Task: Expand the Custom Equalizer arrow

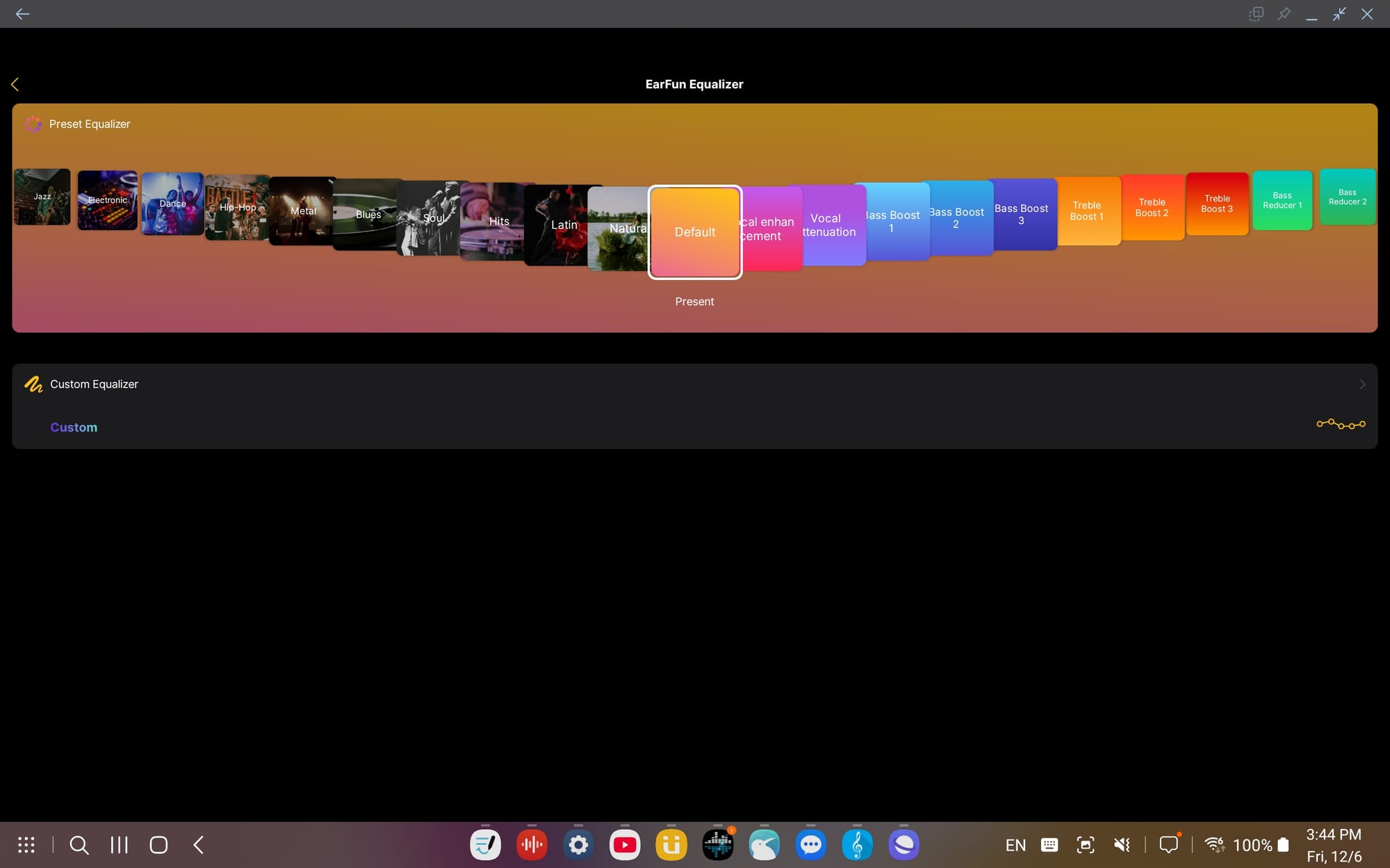Action: coord(1362,384)
